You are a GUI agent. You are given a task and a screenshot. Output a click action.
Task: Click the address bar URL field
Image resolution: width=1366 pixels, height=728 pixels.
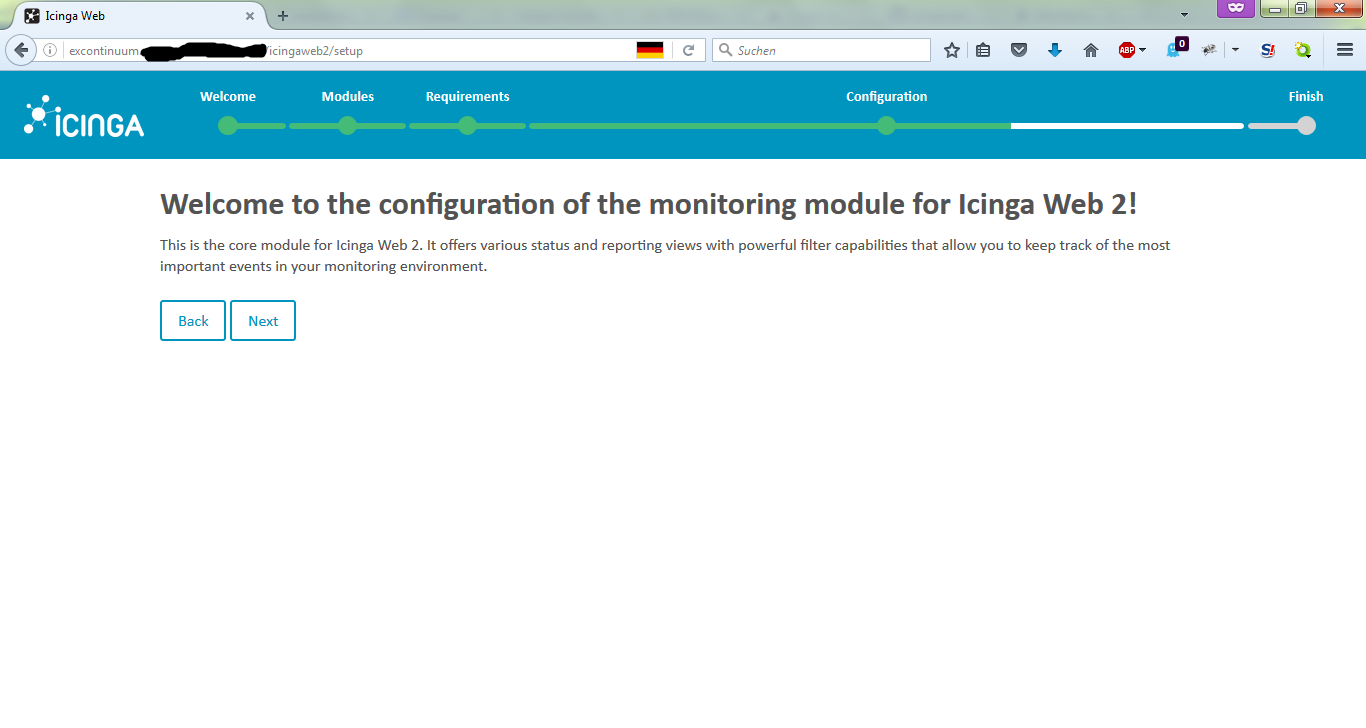pos(350,50)
